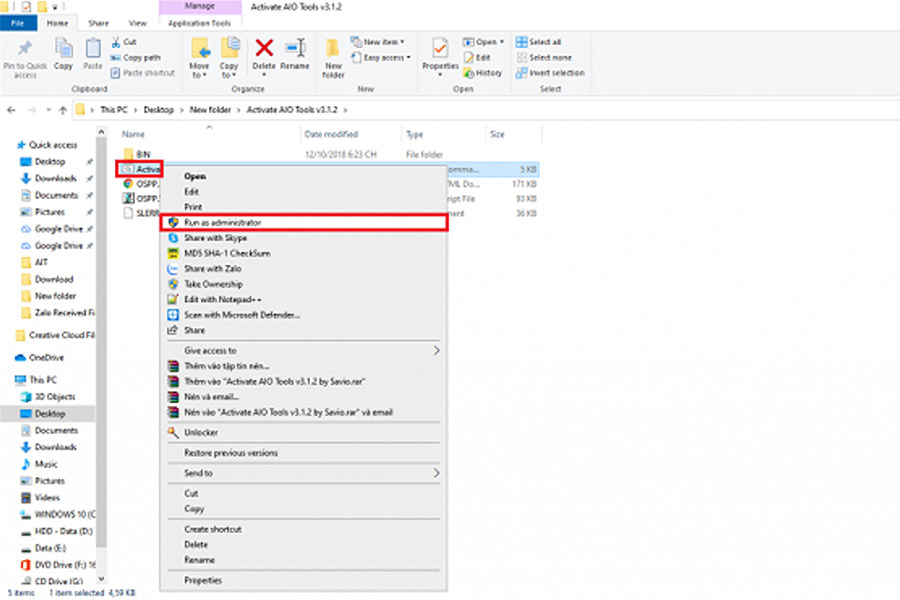Choose Run as administrator
This screenshot has width=900, height=600.
222,223
